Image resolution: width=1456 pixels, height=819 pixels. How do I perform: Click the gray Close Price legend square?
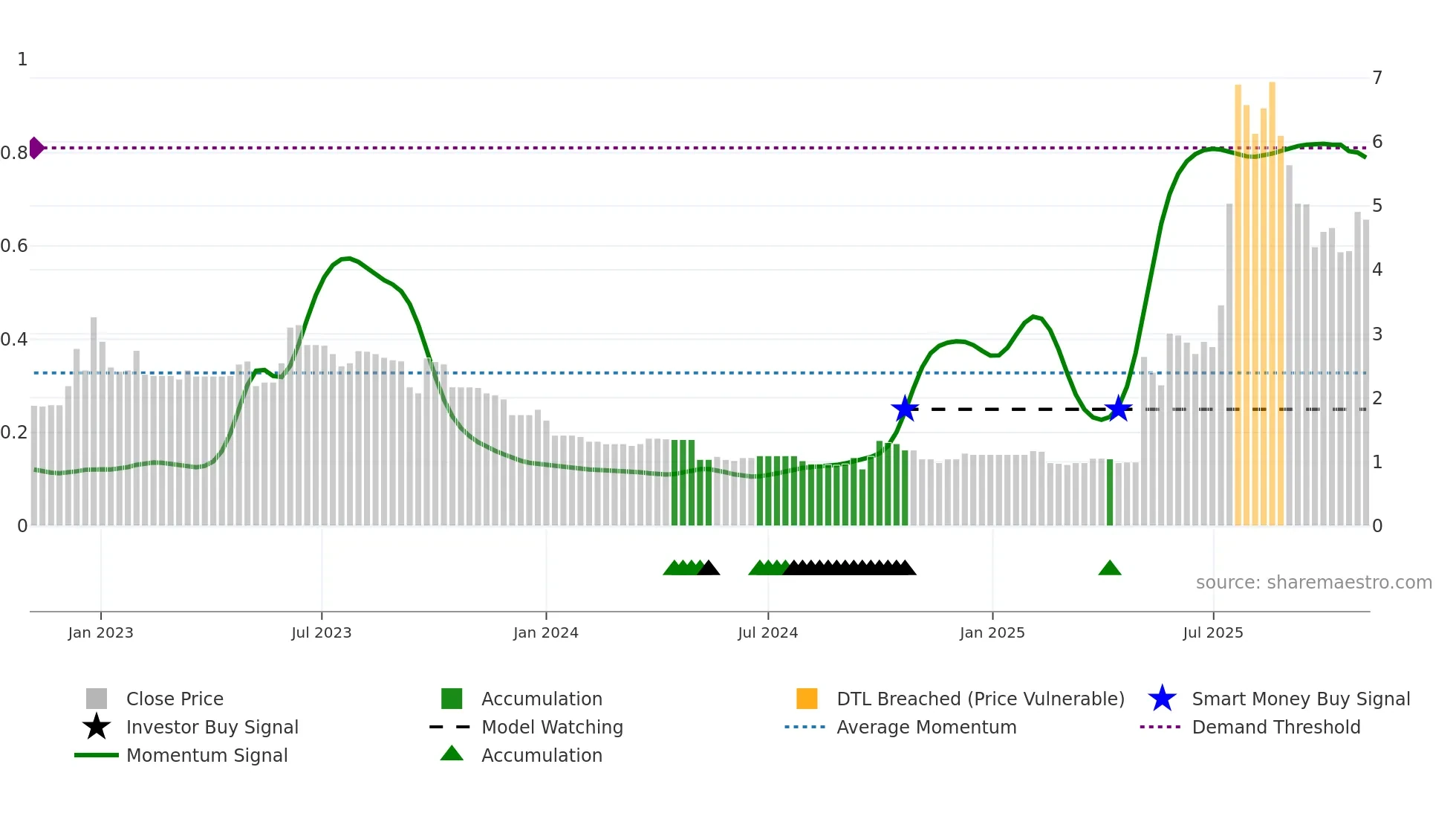(97, 699)
